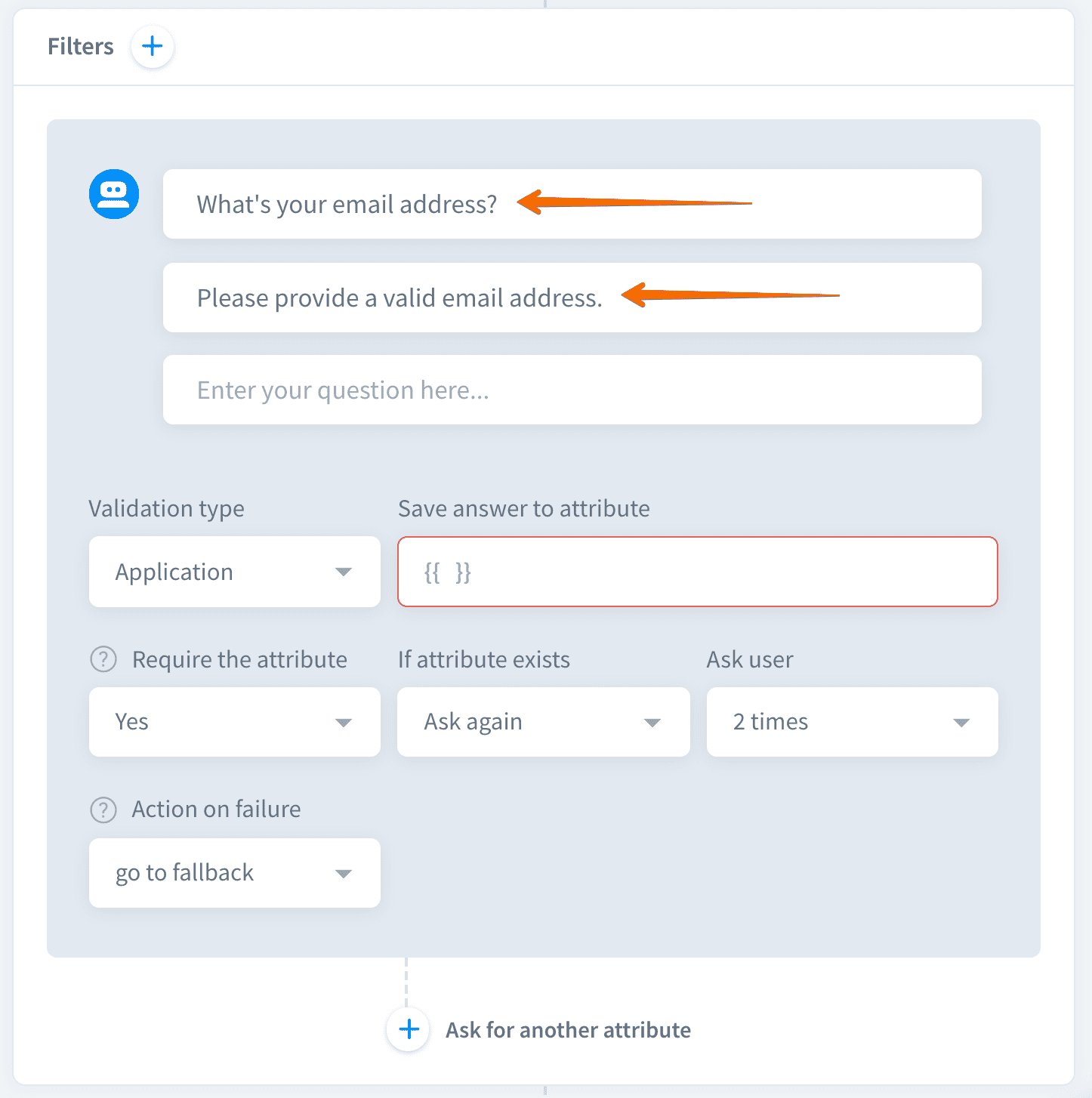This screenshot has height=1098, width=1092.
Task: Click the plus icon for another attribute
Action: coord(409,1029)
